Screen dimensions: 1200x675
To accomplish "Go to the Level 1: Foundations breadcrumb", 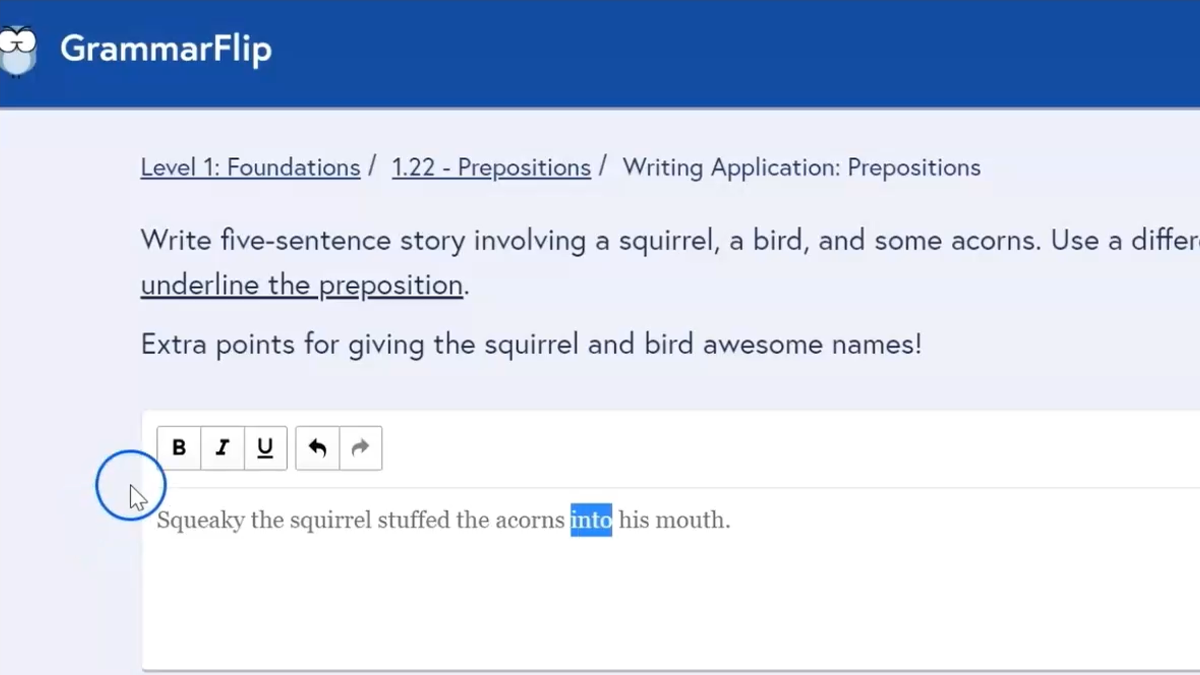I will (250, 167).
